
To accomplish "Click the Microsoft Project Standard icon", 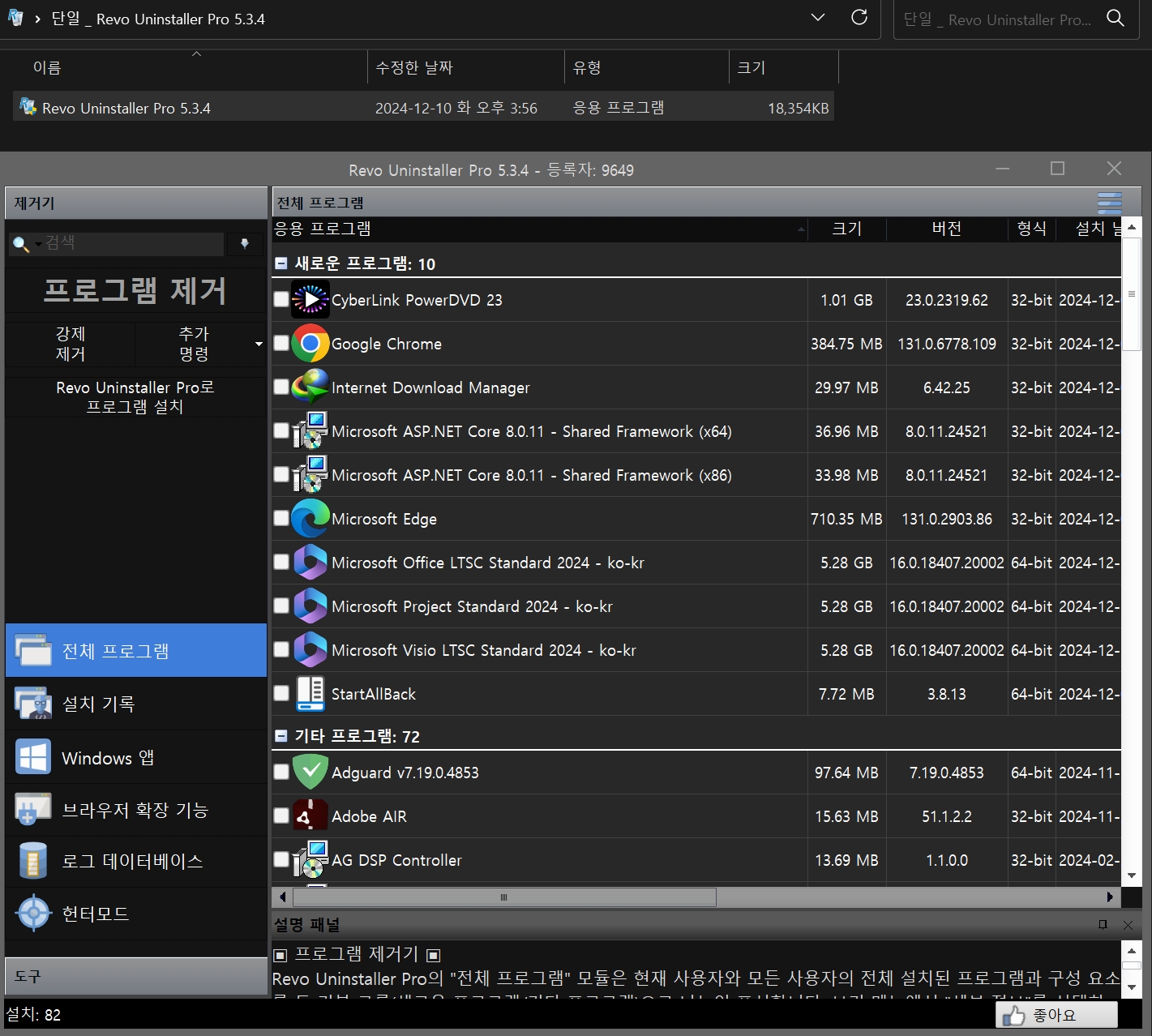I will click(310, 606).
